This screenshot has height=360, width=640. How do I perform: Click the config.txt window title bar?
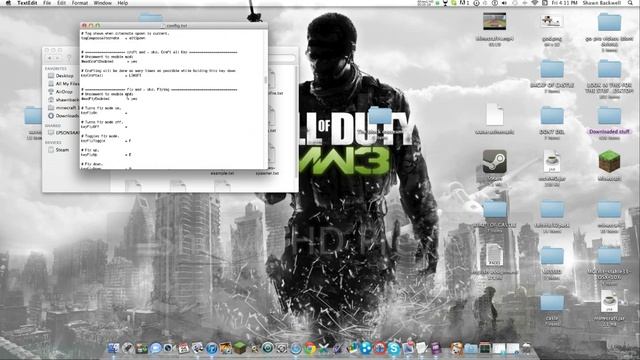[174, 25]
